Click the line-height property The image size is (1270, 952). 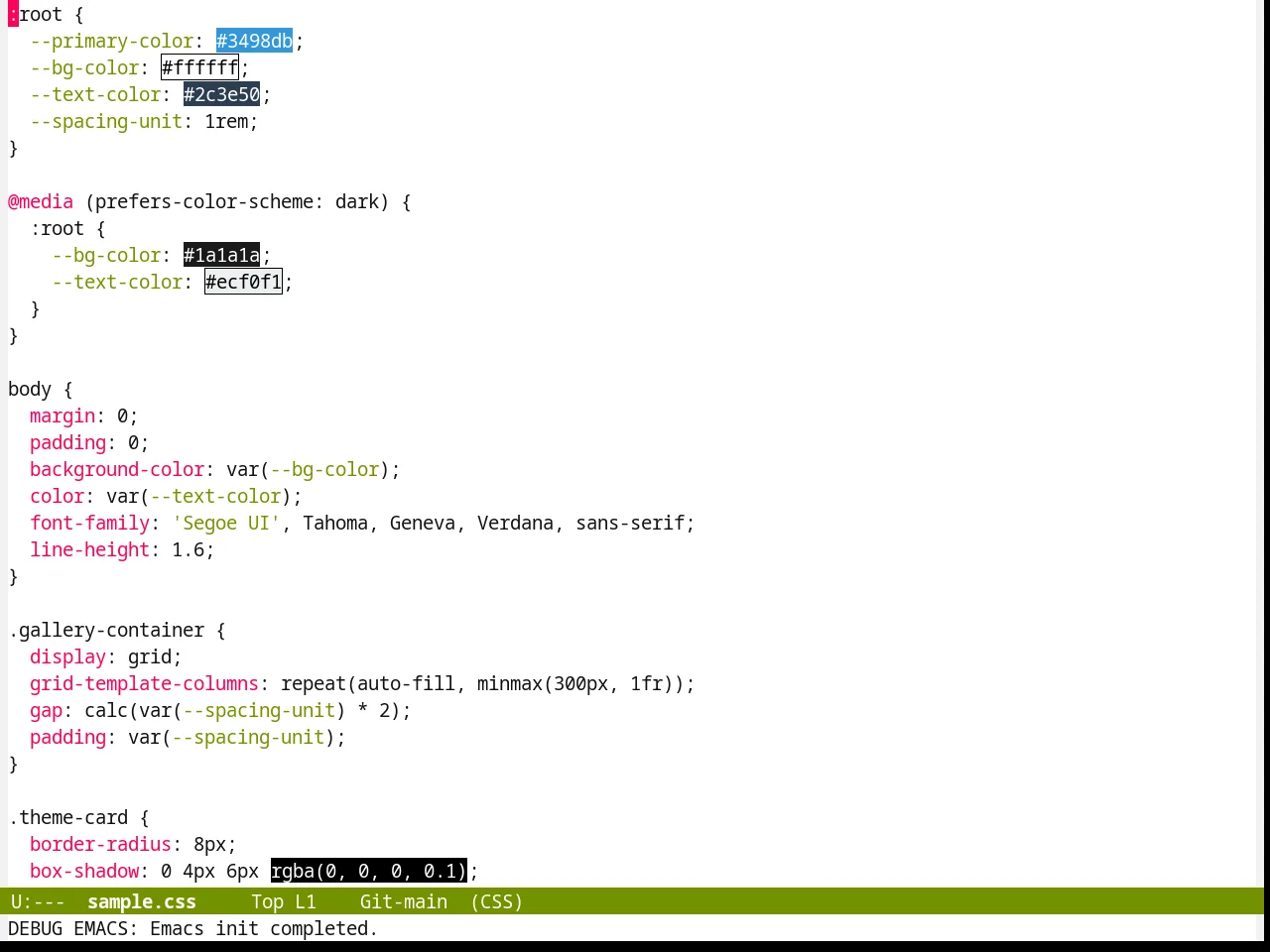point(89,549)
